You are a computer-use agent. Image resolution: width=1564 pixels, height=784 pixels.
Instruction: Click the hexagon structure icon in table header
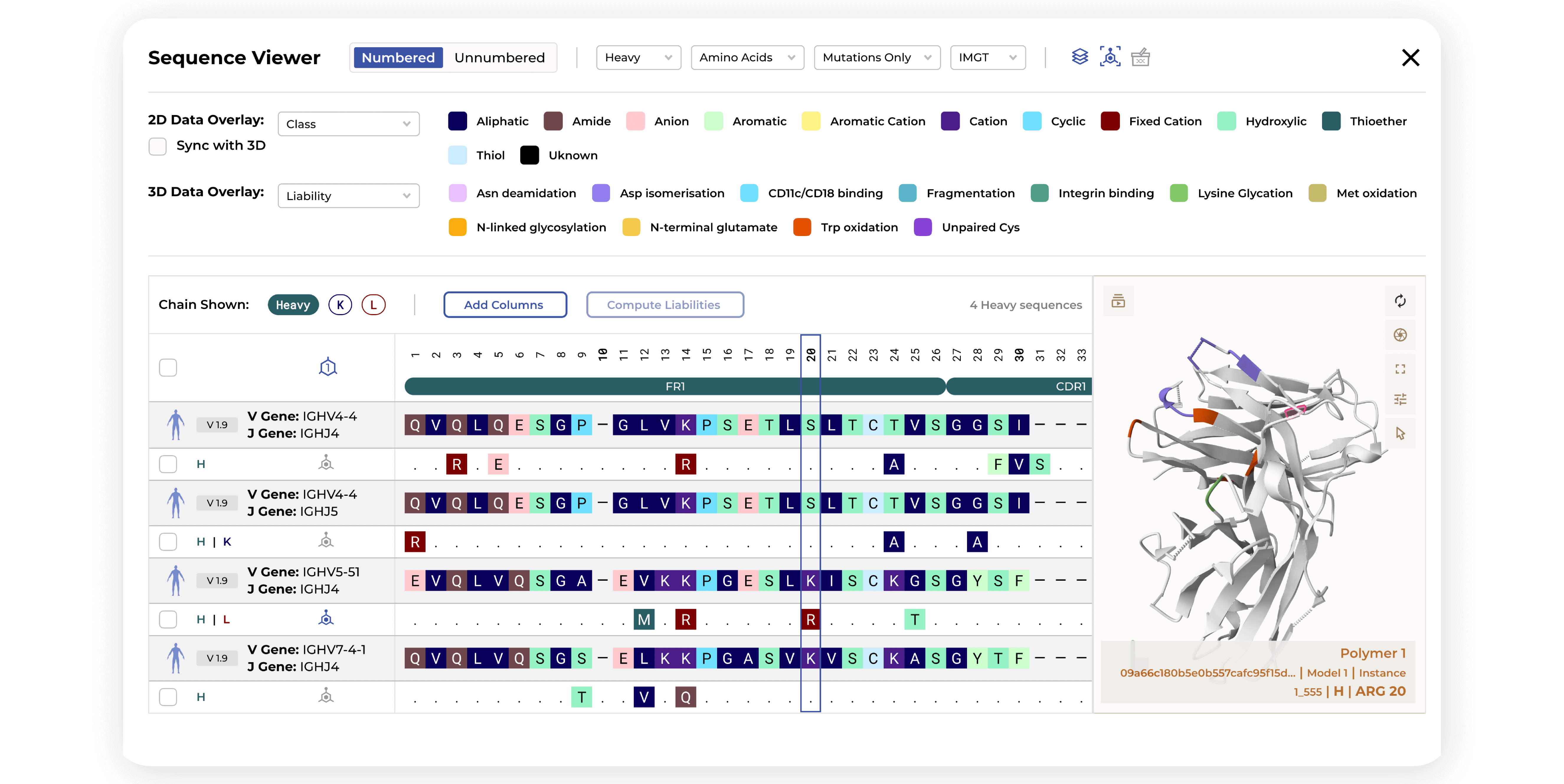(x=328, y=367)
